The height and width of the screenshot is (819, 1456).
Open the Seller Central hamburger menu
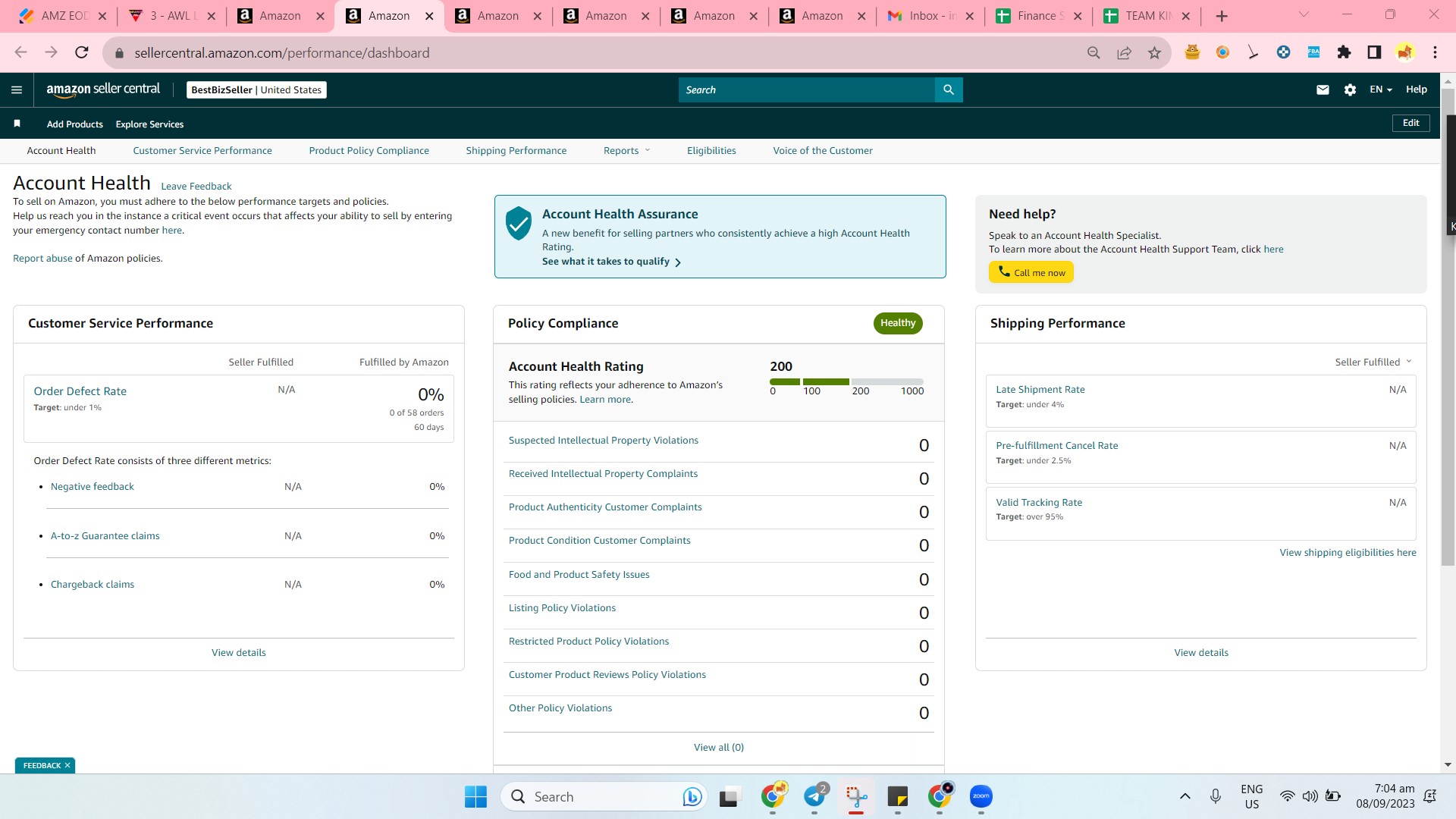(x=17, y=89)
